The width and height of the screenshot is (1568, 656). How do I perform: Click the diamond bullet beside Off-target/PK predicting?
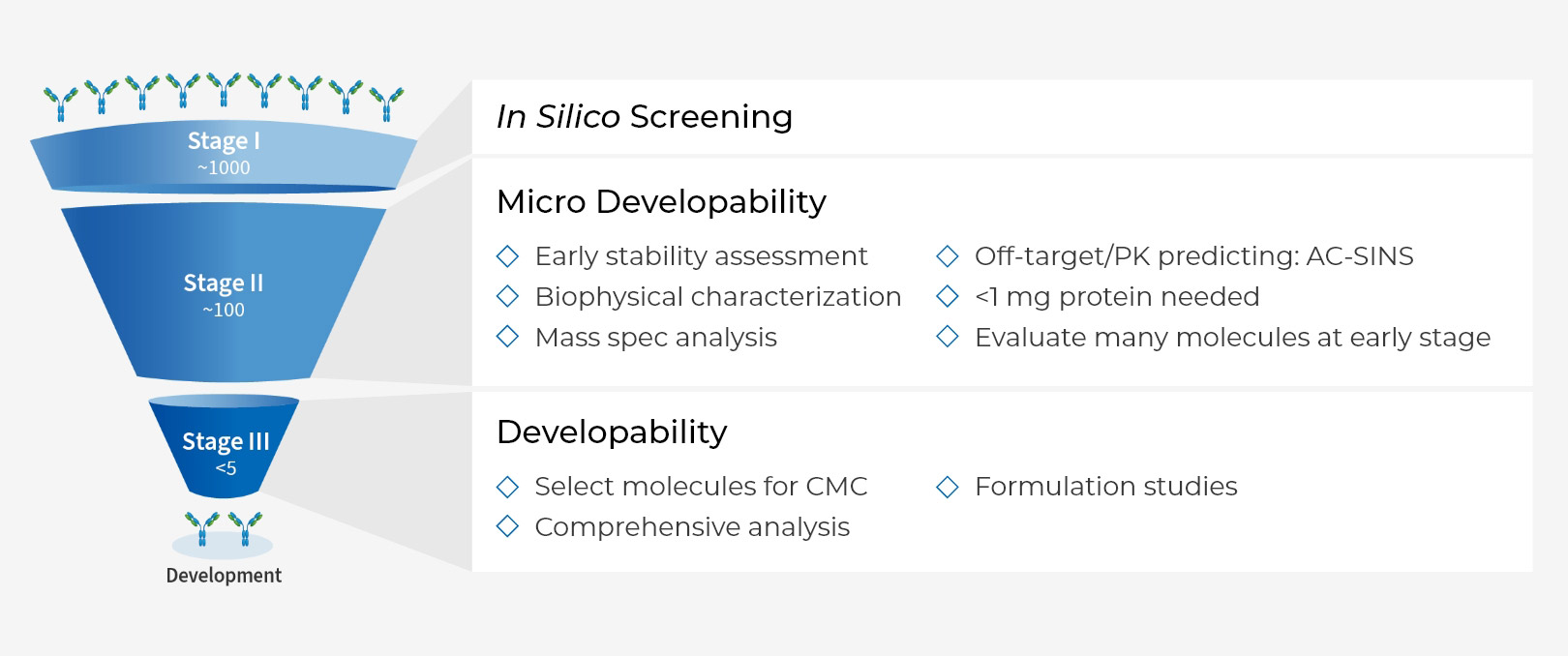click(948, 256)
